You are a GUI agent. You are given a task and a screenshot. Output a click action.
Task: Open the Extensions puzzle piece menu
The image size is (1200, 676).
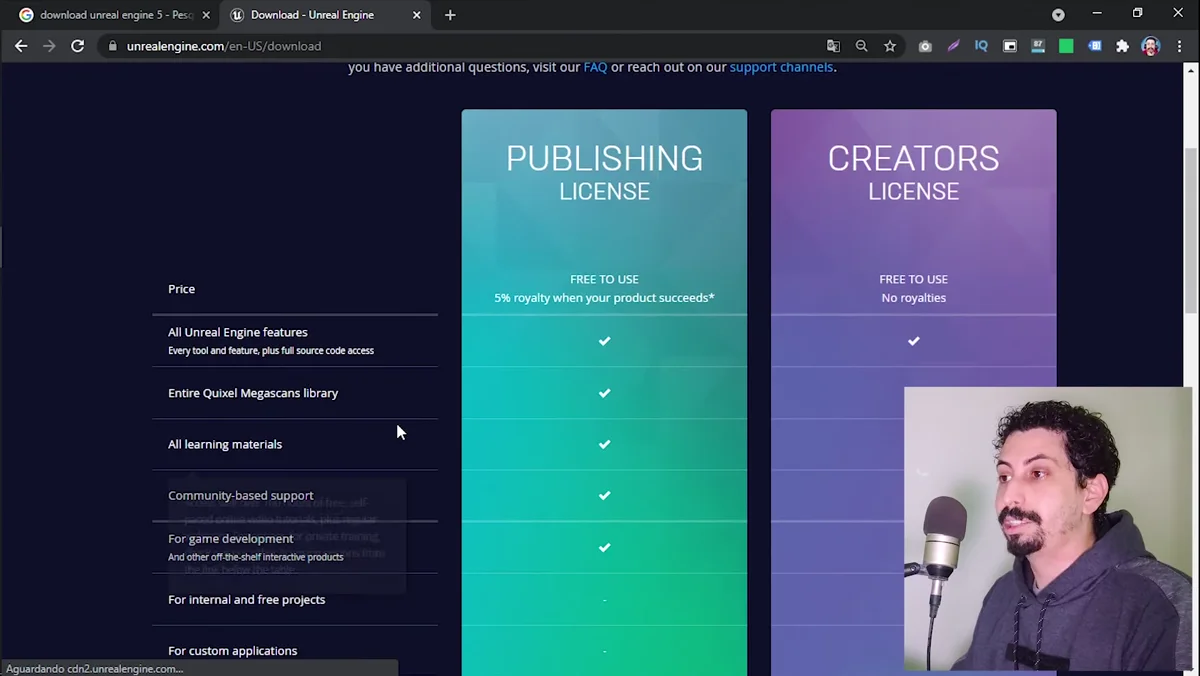pos(1122,46)
